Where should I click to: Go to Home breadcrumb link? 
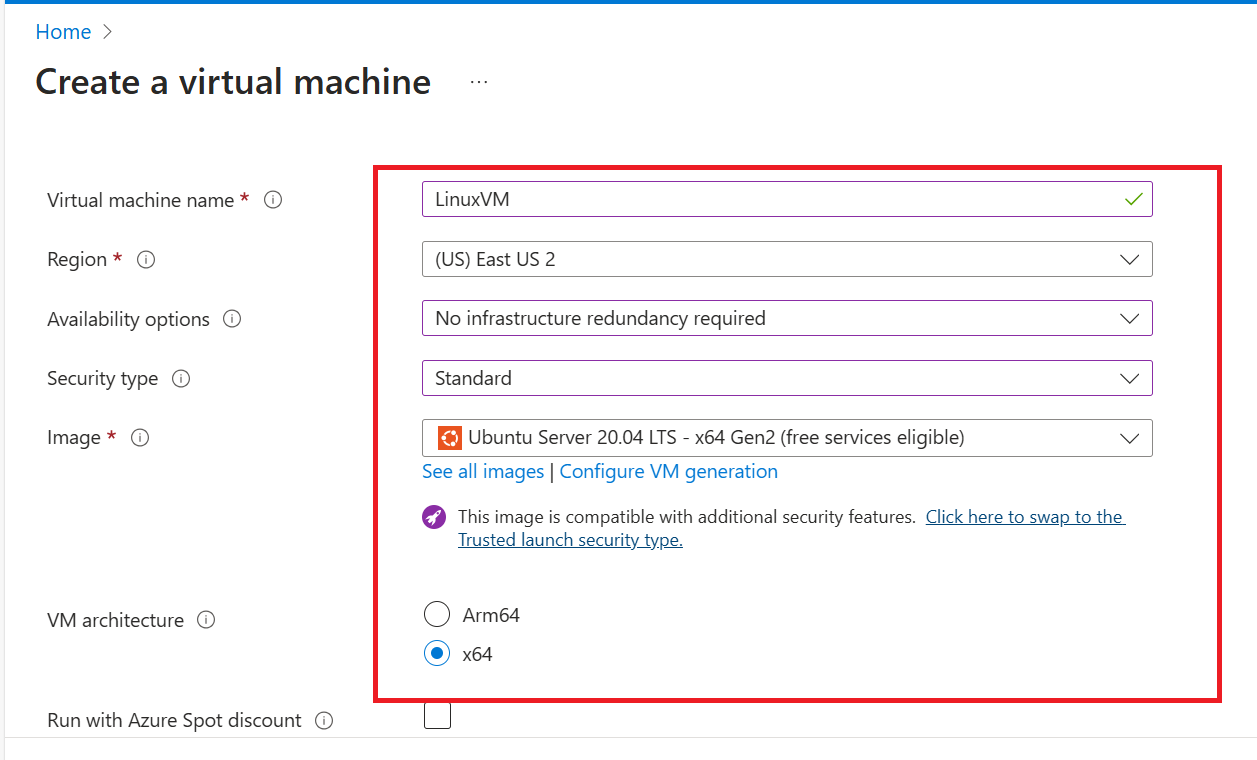click(x=63, y=32)
